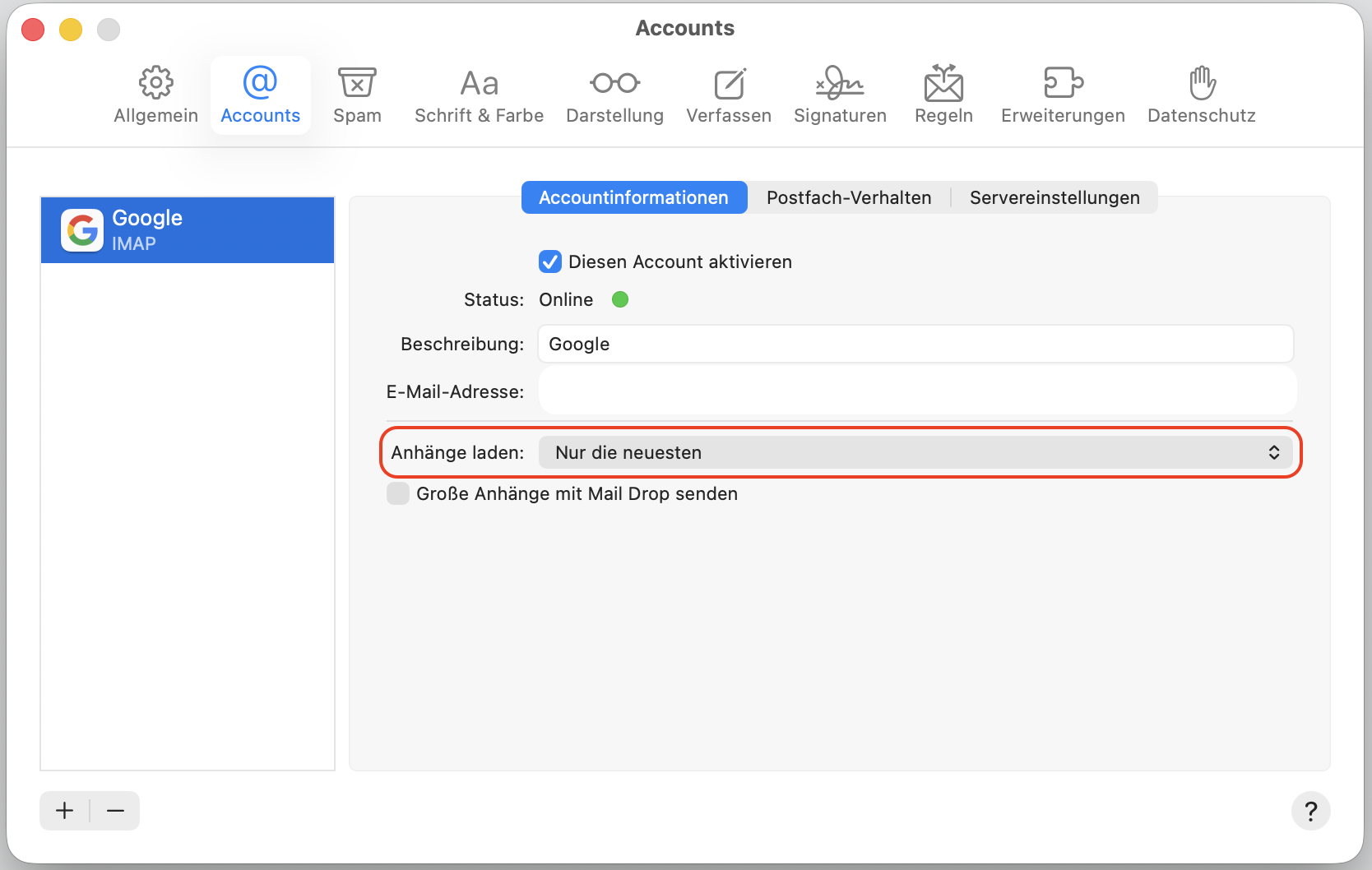Select the Google IMAP account row
This screenshot has width=1372, height=870.
188,230
